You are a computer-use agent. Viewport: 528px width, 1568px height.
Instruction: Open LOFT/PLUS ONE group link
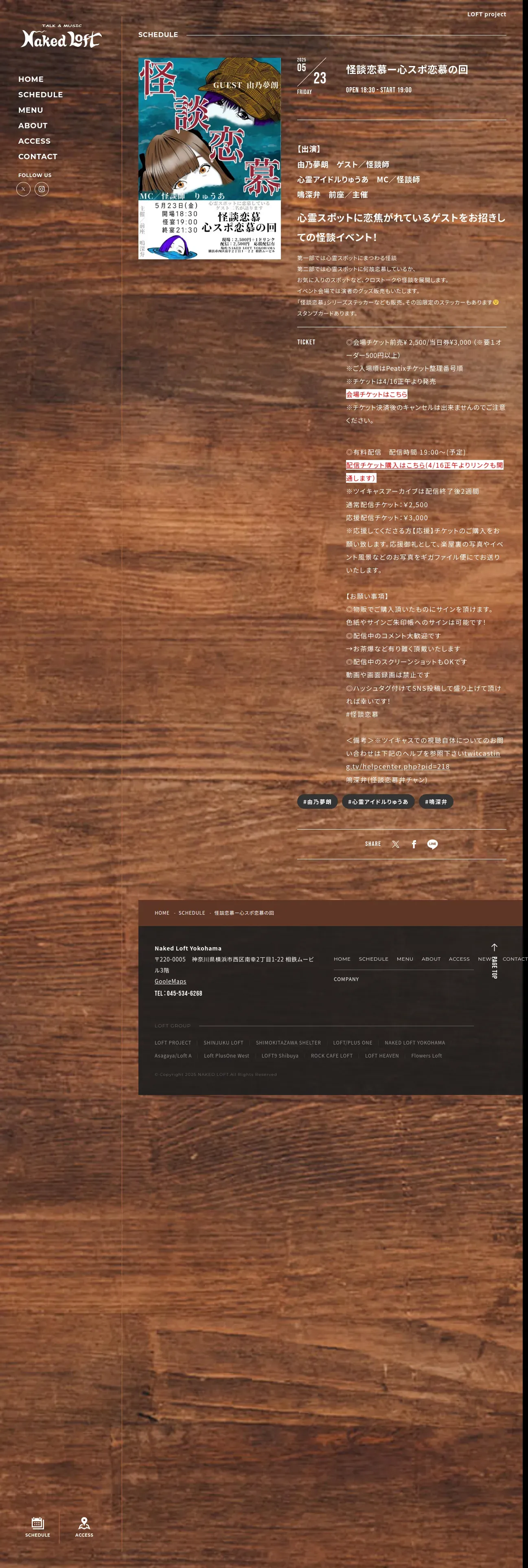tap(353, 1043)
